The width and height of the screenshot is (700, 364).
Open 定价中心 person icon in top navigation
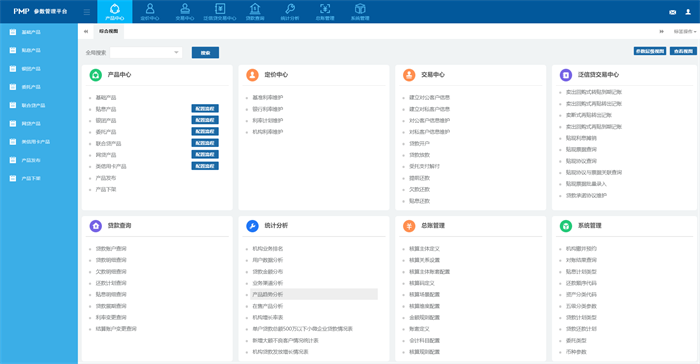[150, 9]
